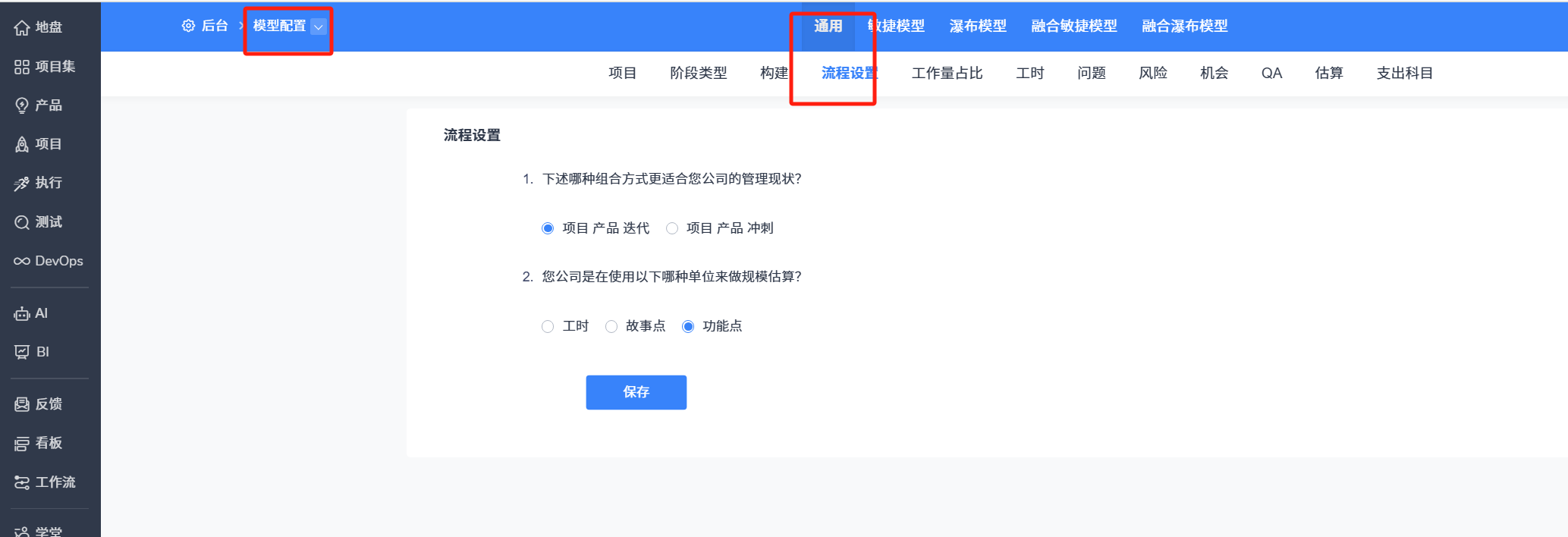Click the 测试 magnifier icon in the sidebar
Image resolution: width=1568 pixels, height=537 pixels.
[22, 222]
